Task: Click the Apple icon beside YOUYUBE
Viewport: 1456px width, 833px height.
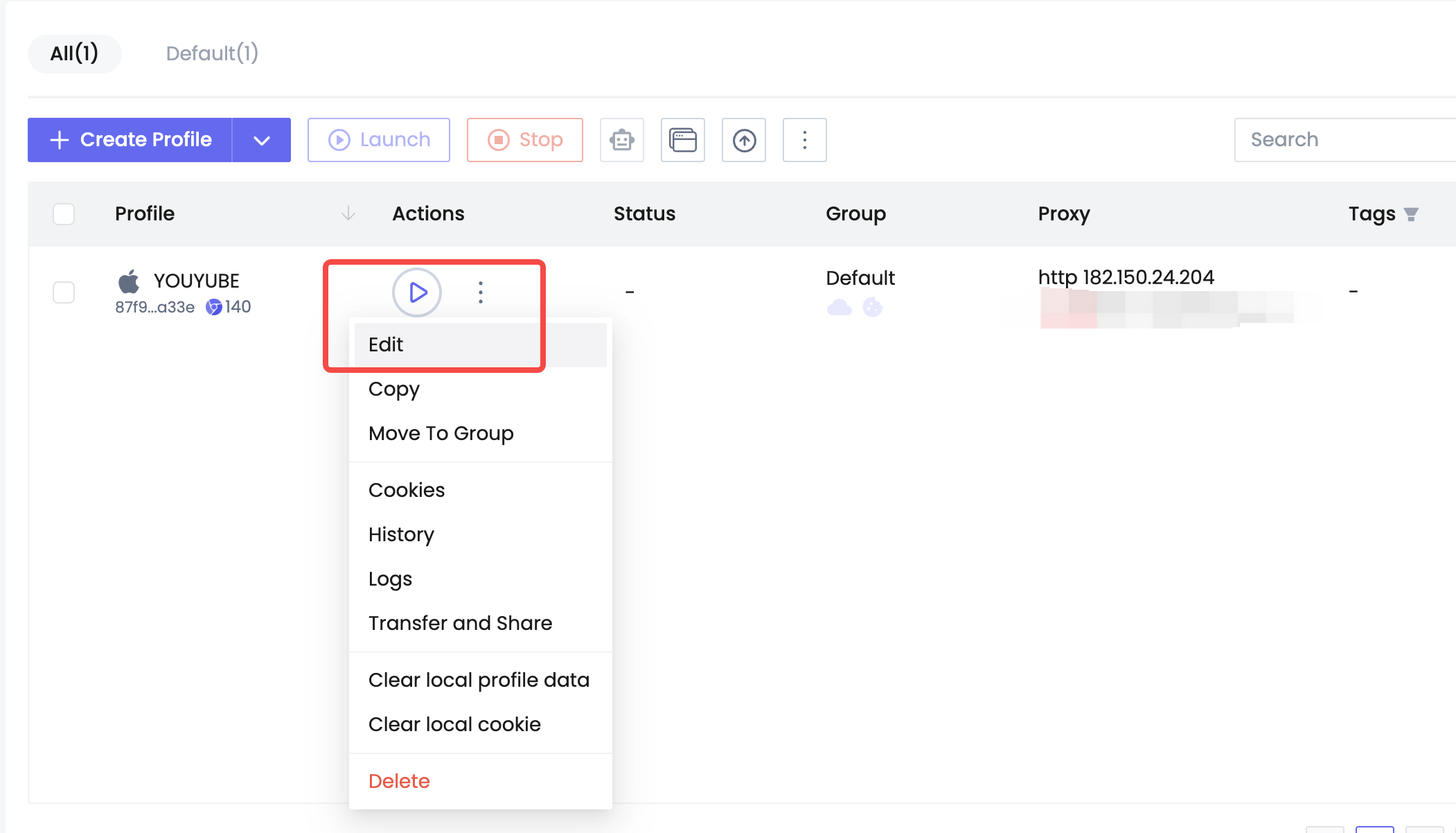Action: (x=128, y=281)
